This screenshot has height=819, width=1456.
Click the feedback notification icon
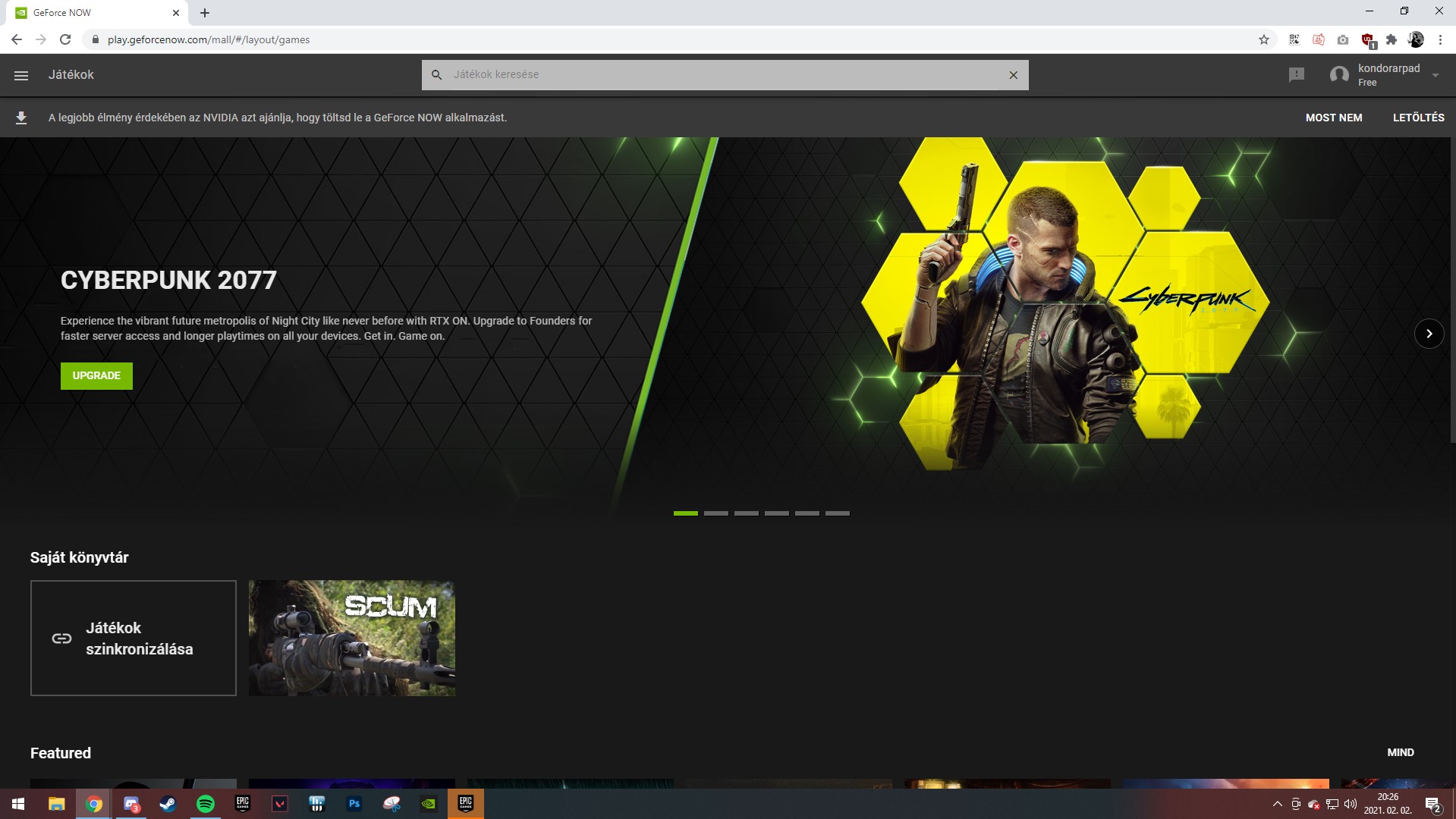click(x=1296, y=74)
